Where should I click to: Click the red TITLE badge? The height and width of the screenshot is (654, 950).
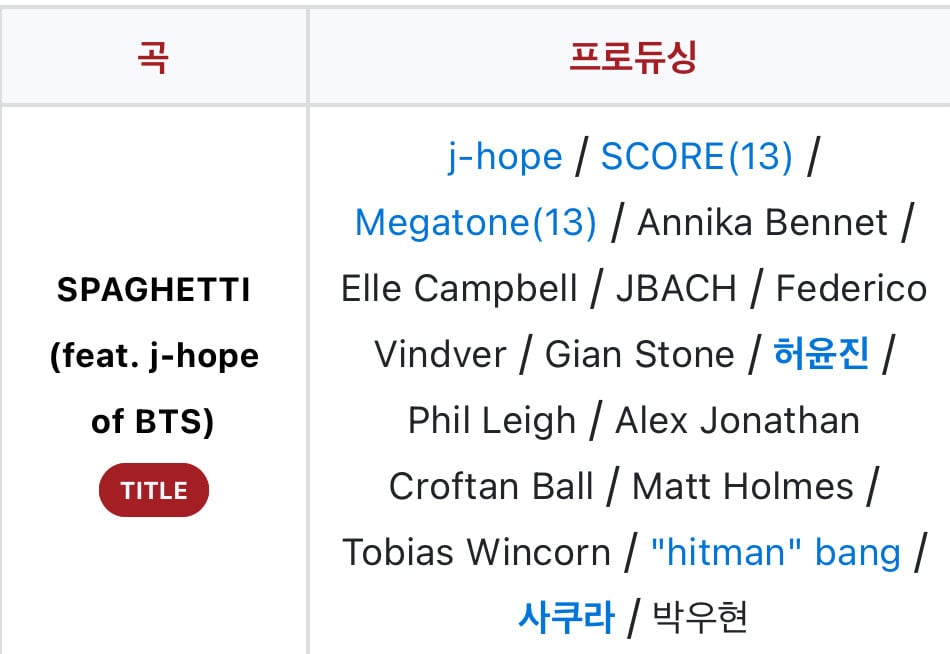click(x=154, y=491)
